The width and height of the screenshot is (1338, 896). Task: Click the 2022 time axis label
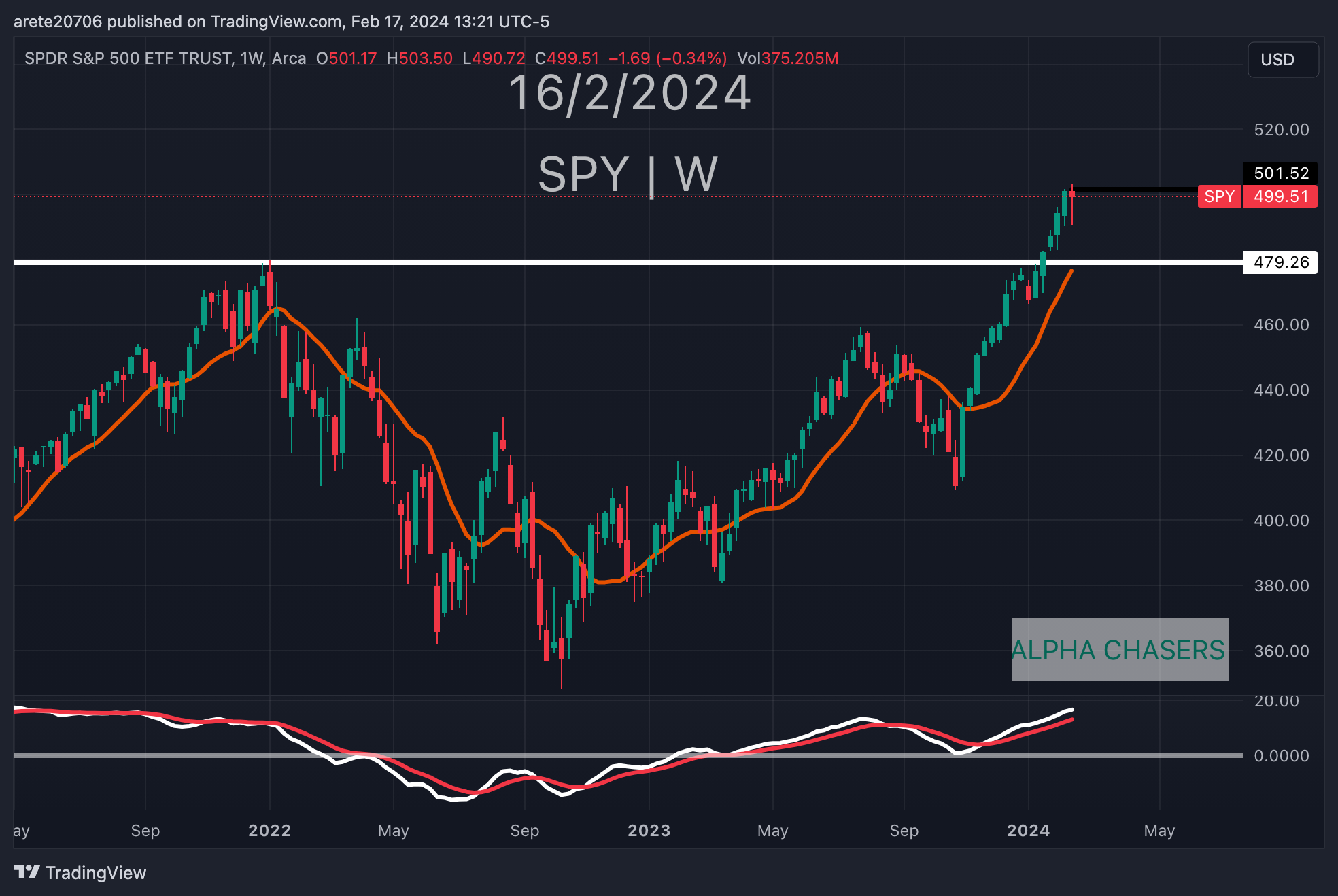pos(270,830)
